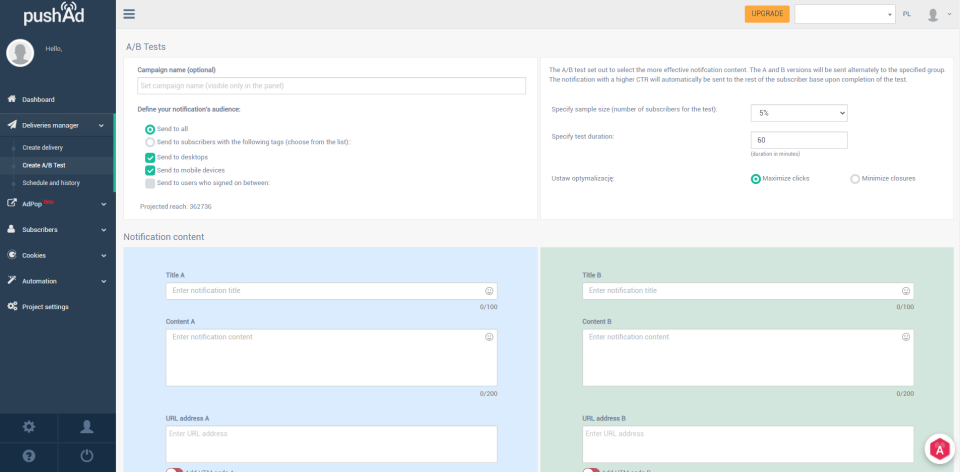Click the Content B text area

(x=748, y=358)
